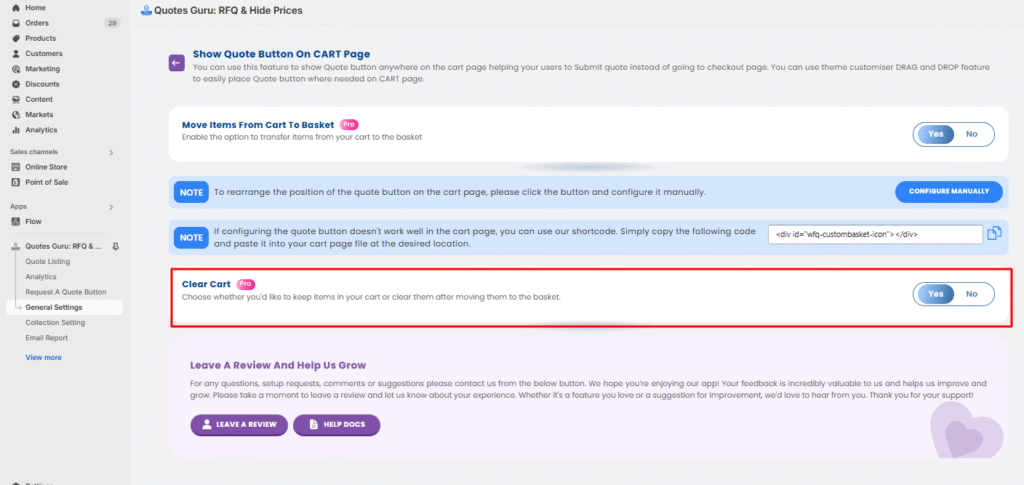Viewport: 1024px width, 485px height.
Task: Select Quote Listing submenu item
Action: pyautogui.click(x=48, y=261)
